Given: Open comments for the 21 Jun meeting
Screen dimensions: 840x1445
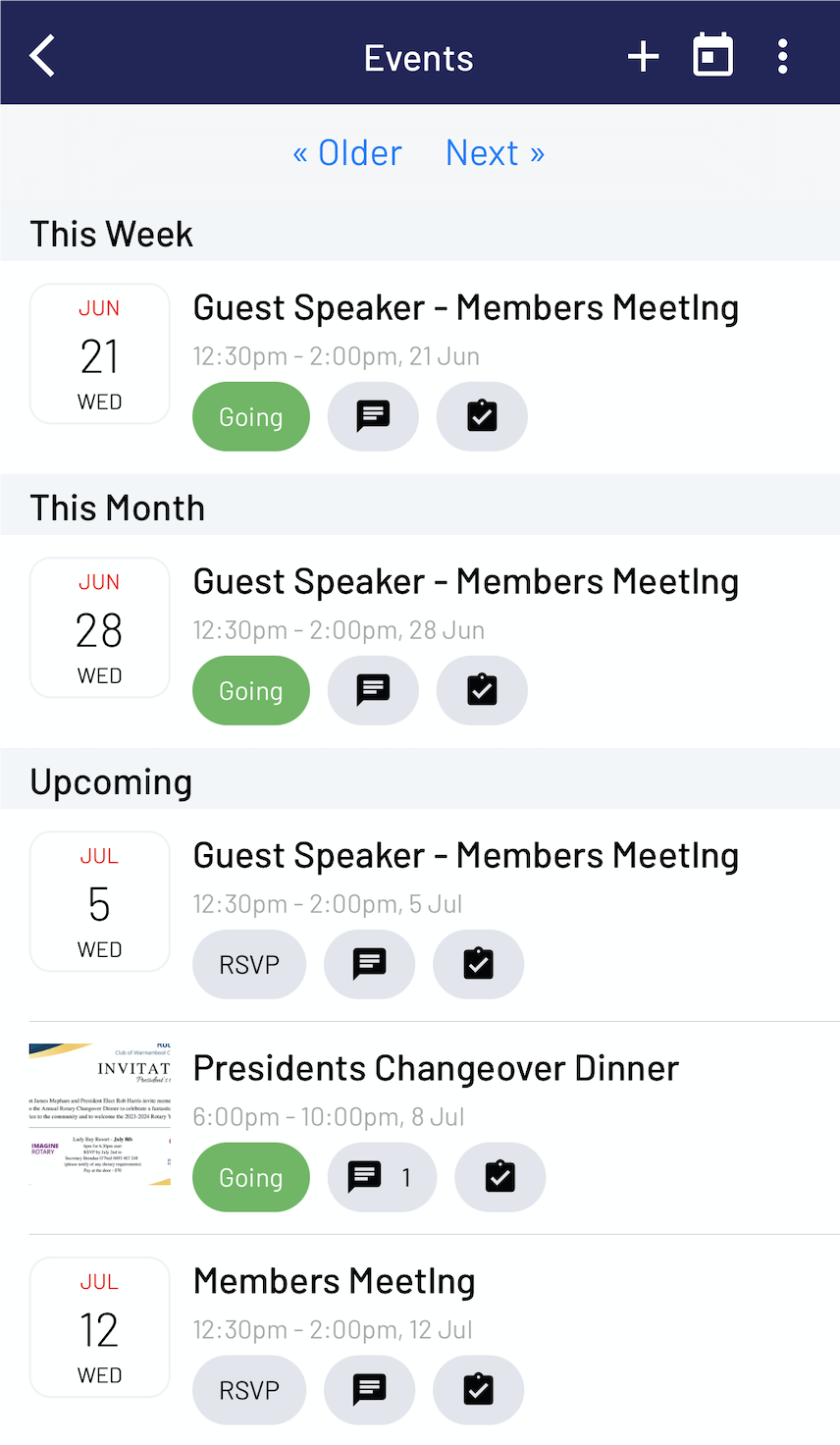Looking at the screenshot, I should pyautogui.click(x=373, y=416).
